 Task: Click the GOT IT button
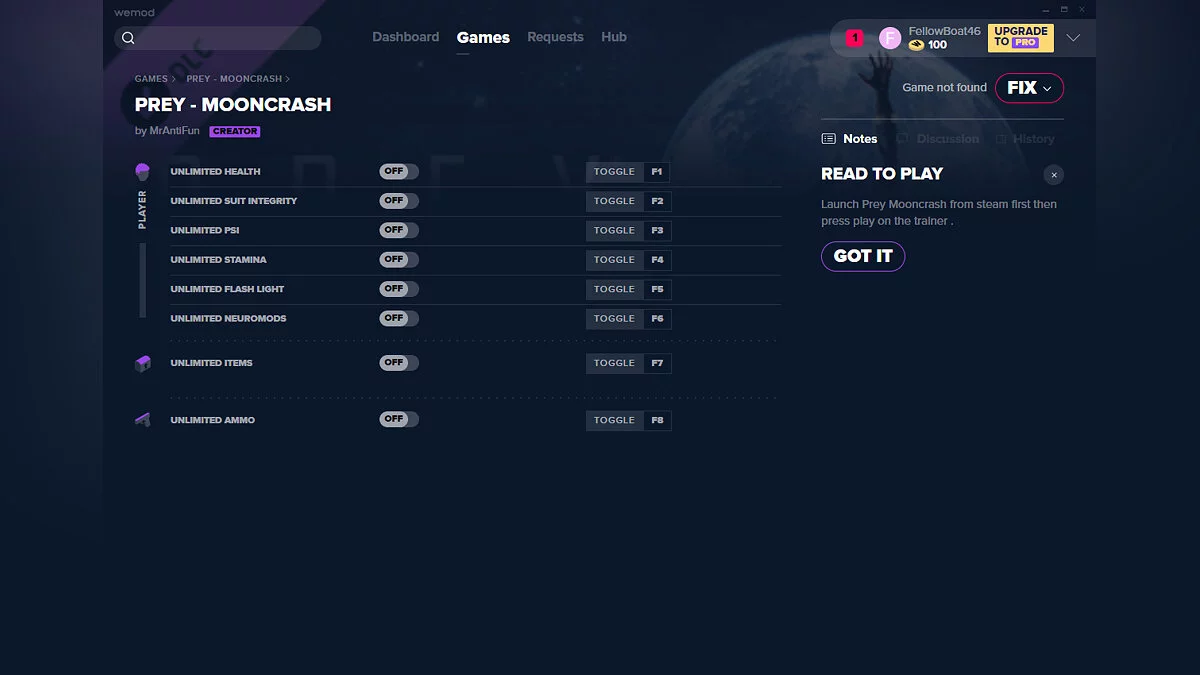[863, 256]
